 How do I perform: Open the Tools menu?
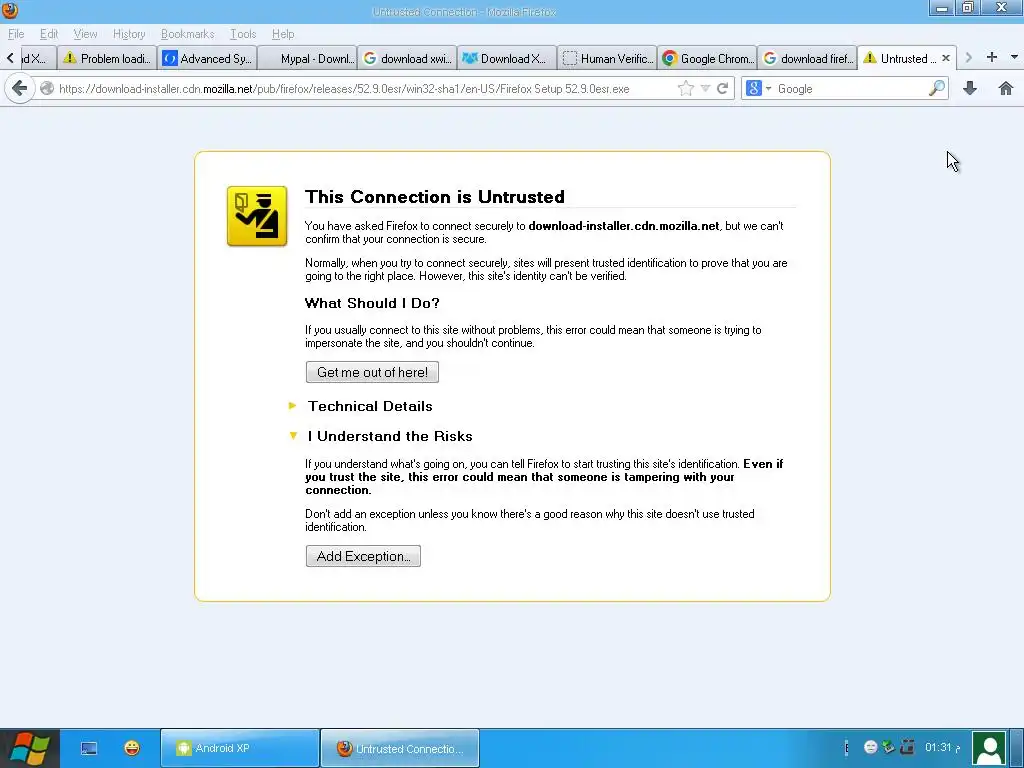click(x=243, y=34)
